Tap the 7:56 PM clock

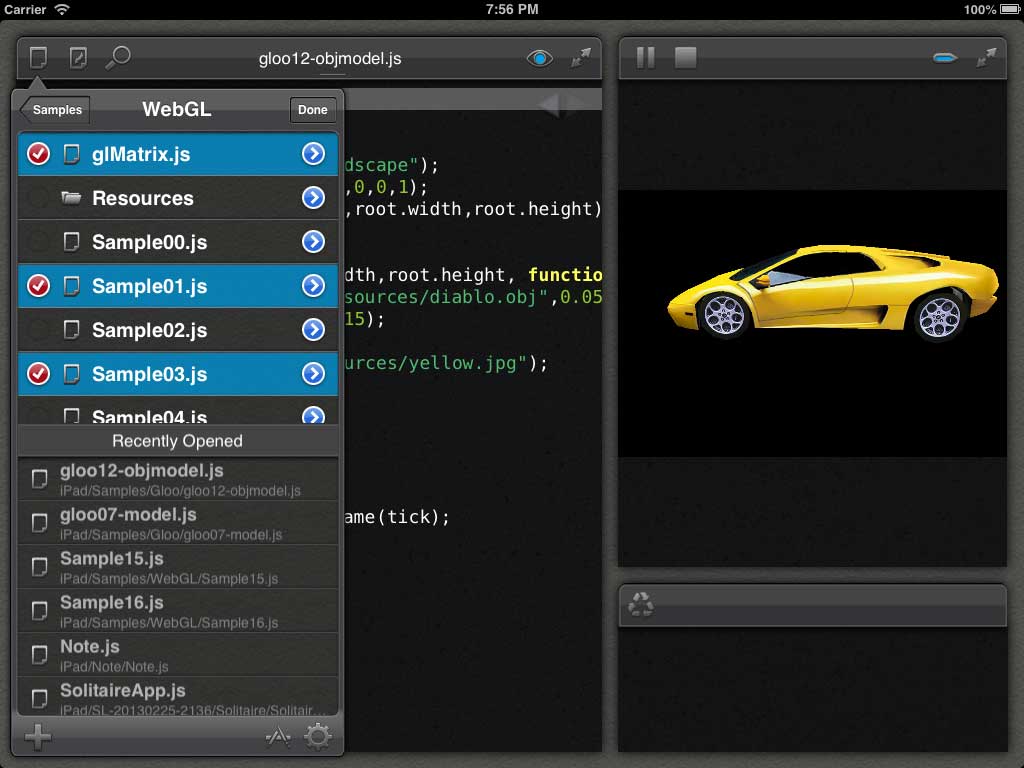512,9
